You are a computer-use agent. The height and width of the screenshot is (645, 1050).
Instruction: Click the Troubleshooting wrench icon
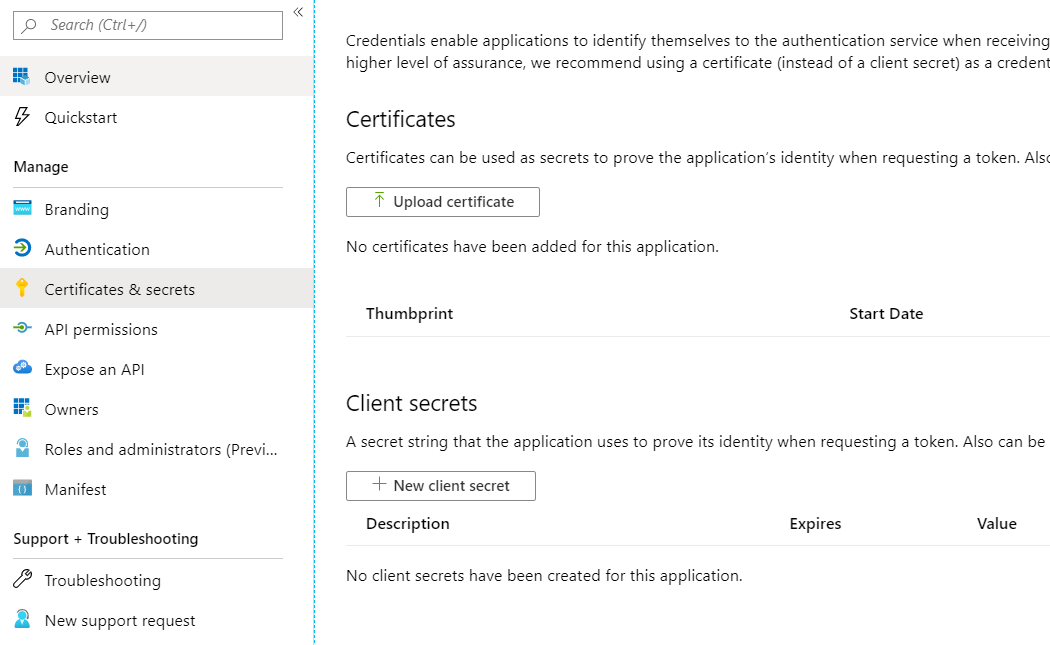tap(22, 580)
